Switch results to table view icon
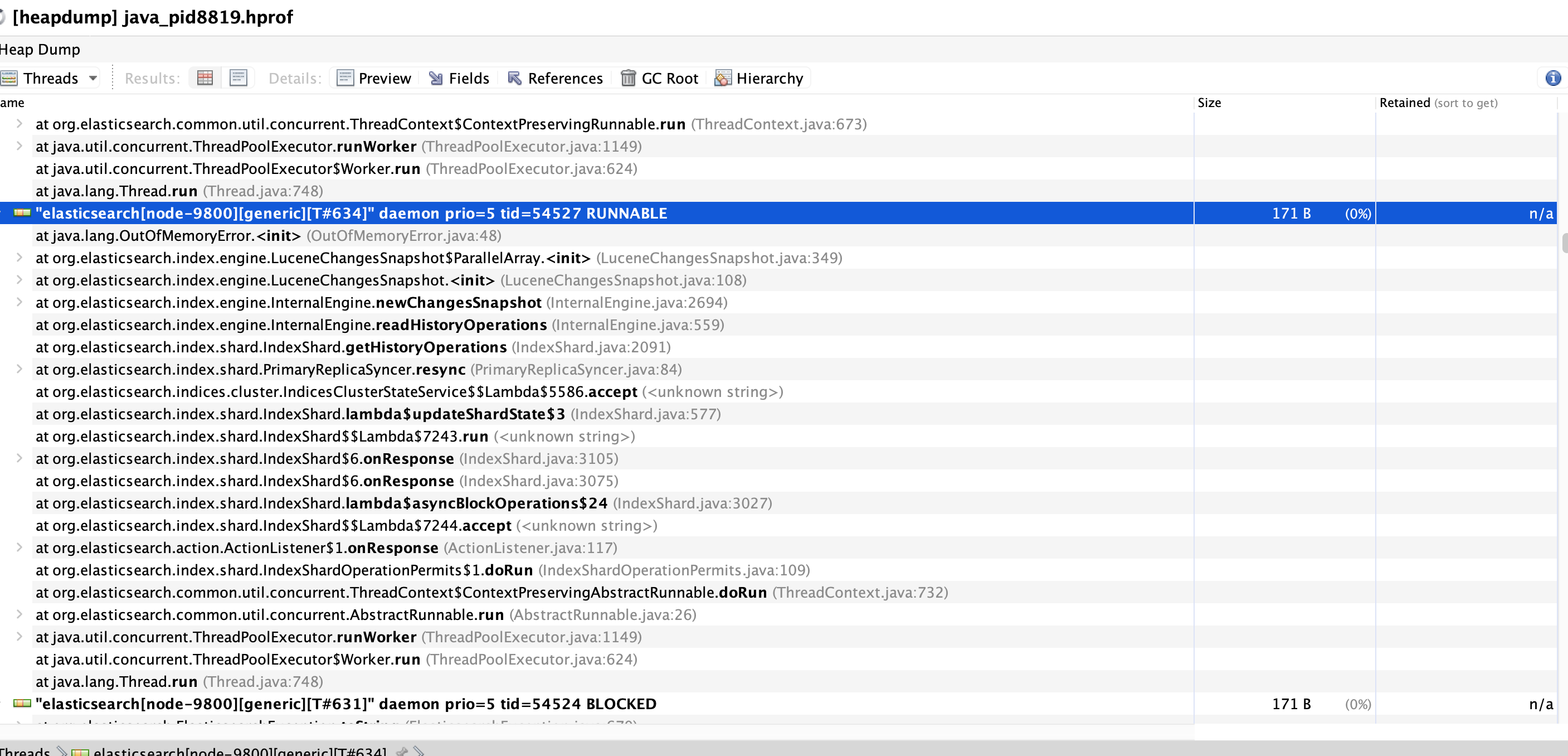This screenshot has width=1568, height=756. pyautogui.click(x=205, y=78)
